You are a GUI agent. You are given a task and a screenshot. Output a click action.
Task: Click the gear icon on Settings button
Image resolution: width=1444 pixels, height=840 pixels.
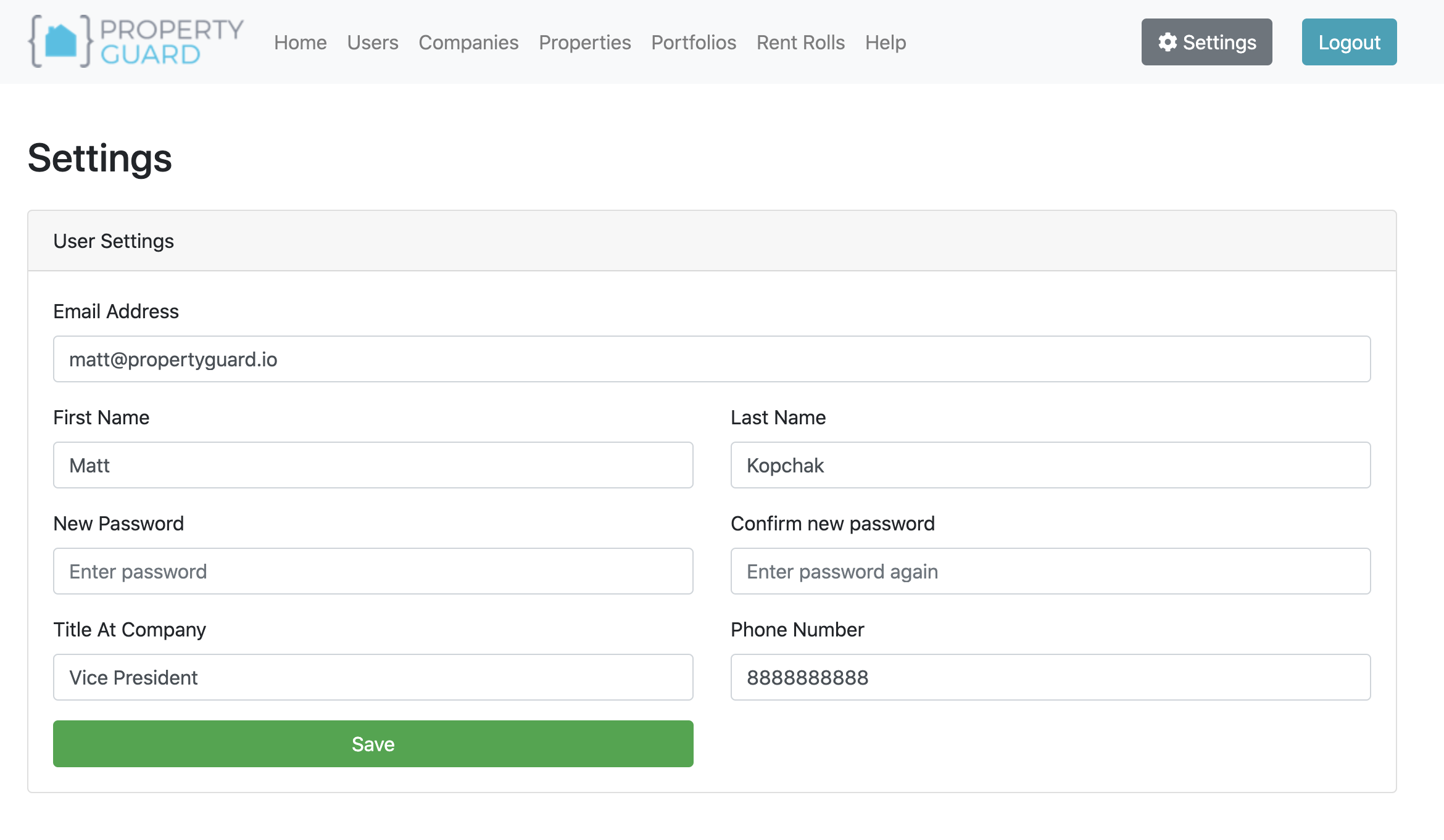pyautogui.click(x=1169, y=42)
